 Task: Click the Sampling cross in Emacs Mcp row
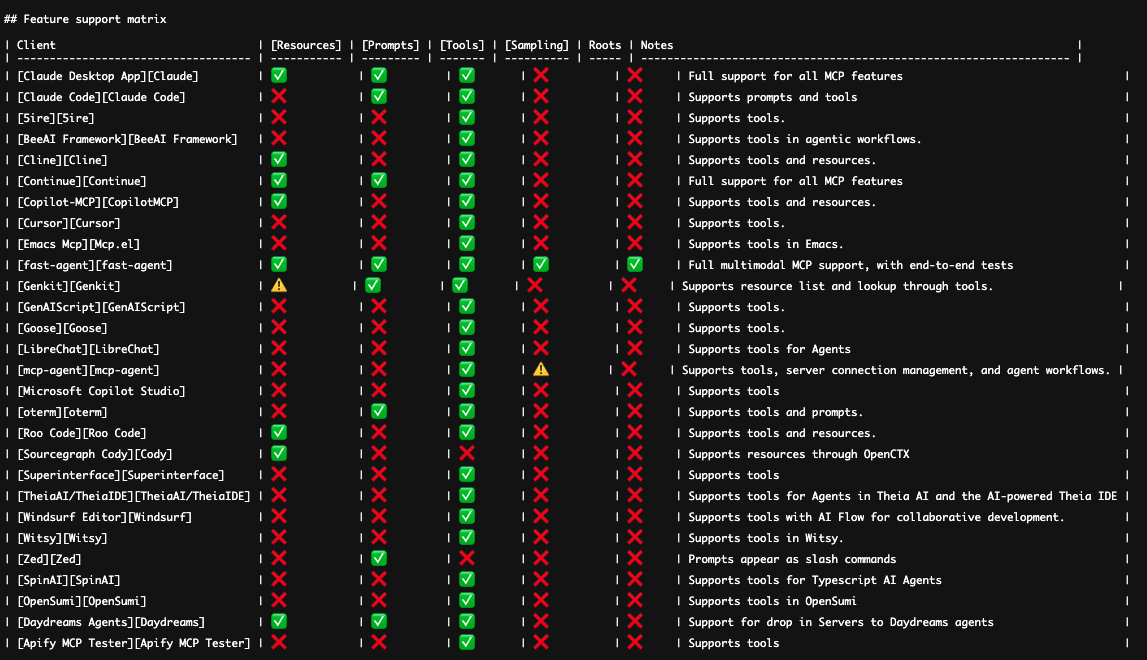(x=541, y=243)
